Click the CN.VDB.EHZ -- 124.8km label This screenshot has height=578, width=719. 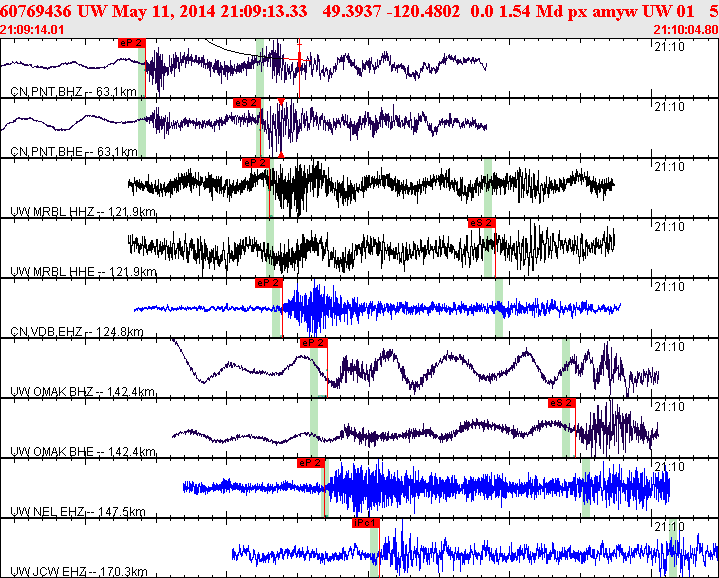[x=77, y=332]
